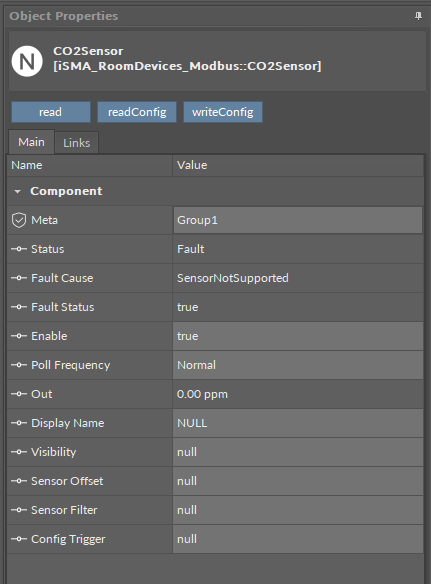This screenshot has height=584, width=431.
Task: Select the Visibility null value field
Action: click(x=298, y=452)
